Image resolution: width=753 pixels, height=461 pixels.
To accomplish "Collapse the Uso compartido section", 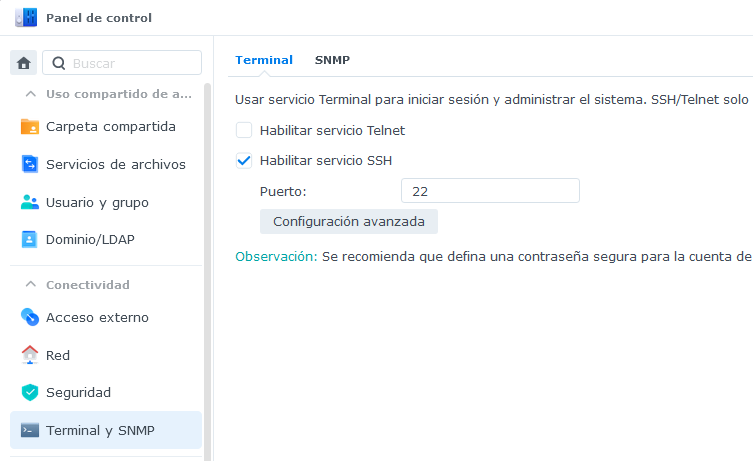I will click(30, 94).
